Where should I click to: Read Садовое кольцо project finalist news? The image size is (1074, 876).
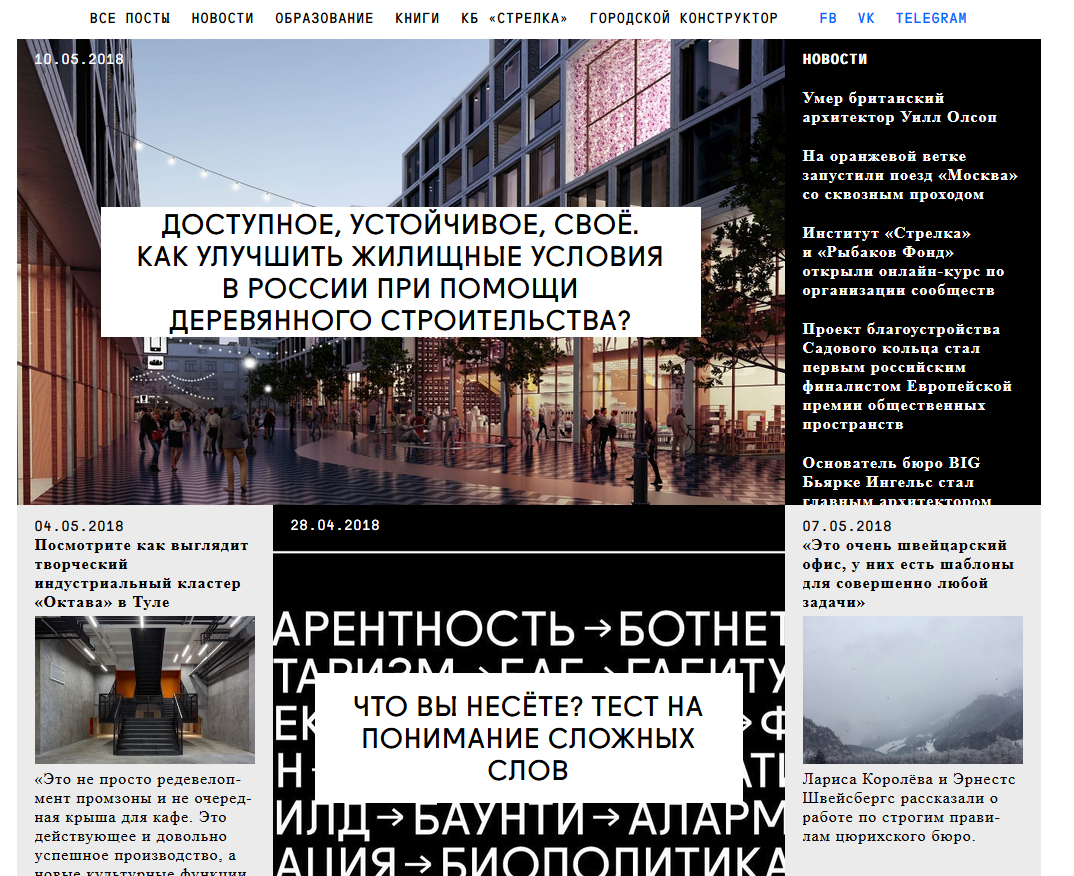(907, 376)
